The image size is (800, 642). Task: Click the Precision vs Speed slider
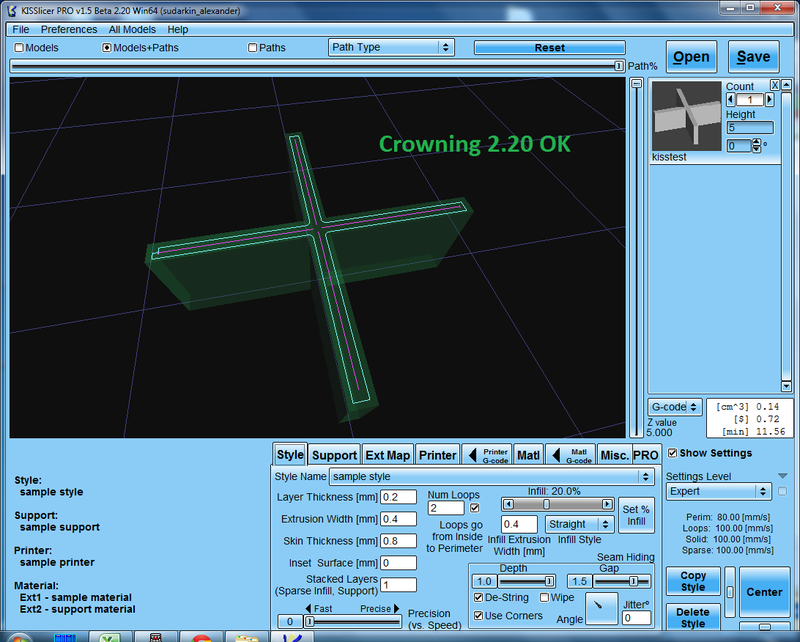pos(353,622)
